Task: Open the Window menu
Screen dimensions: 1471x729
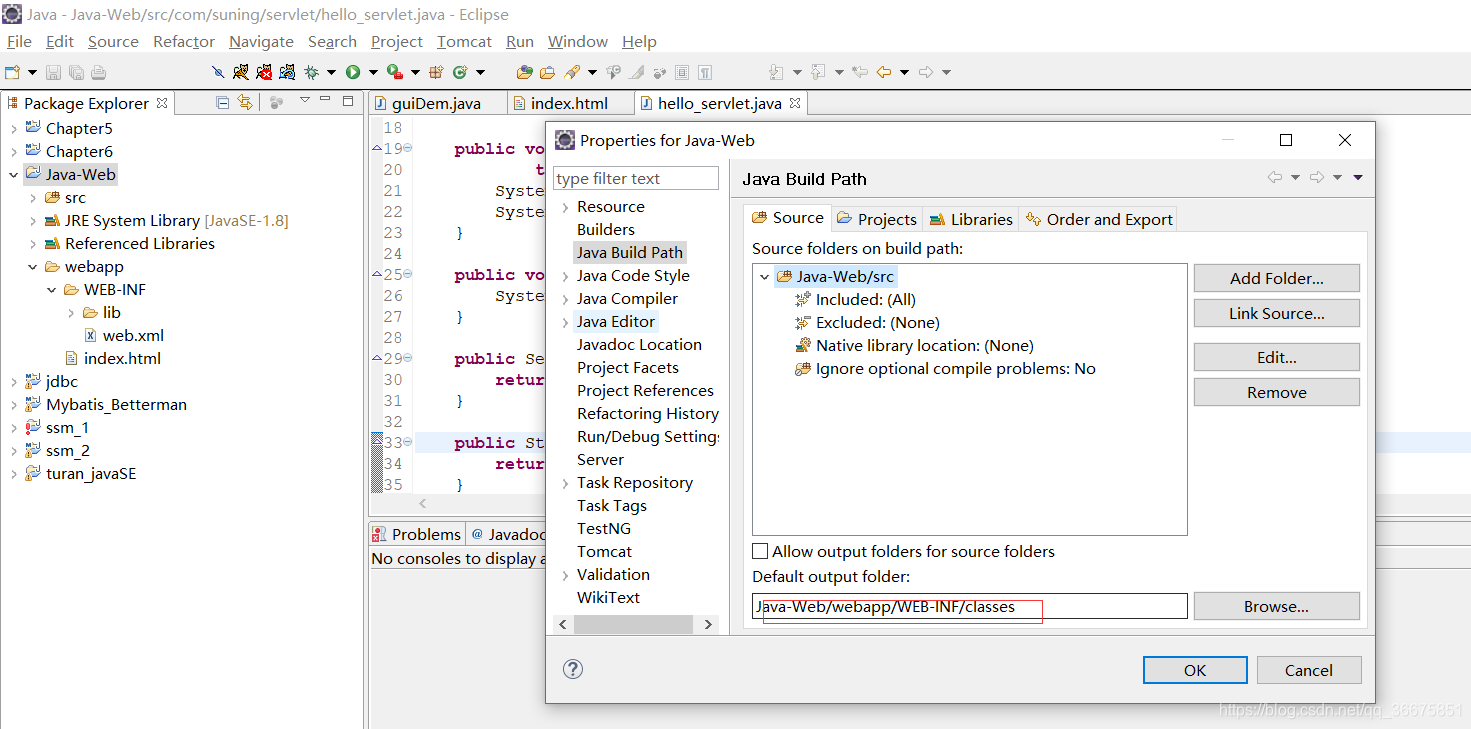Action: point(578,41)
